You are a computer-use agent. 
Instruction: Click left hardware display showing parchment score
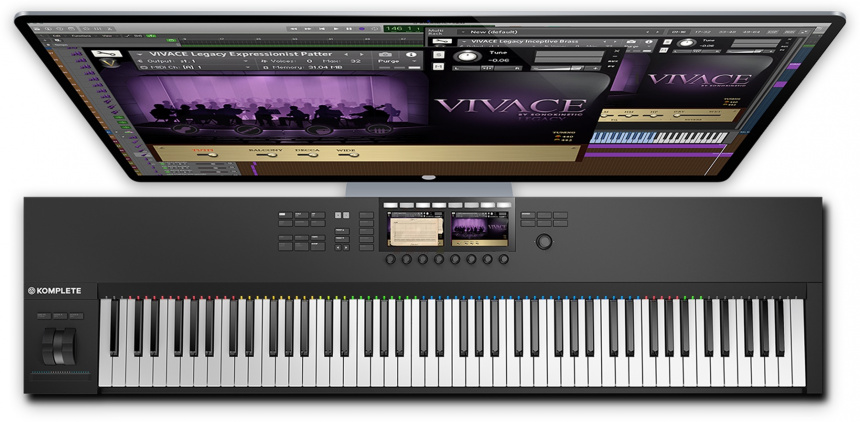(x=415, y=229)
